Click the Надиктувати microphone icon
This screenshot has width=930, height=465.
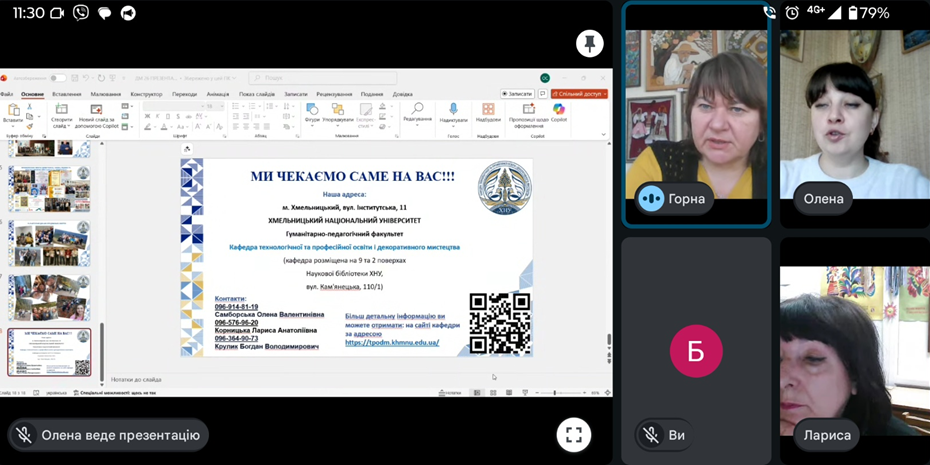tap(453, 110)
